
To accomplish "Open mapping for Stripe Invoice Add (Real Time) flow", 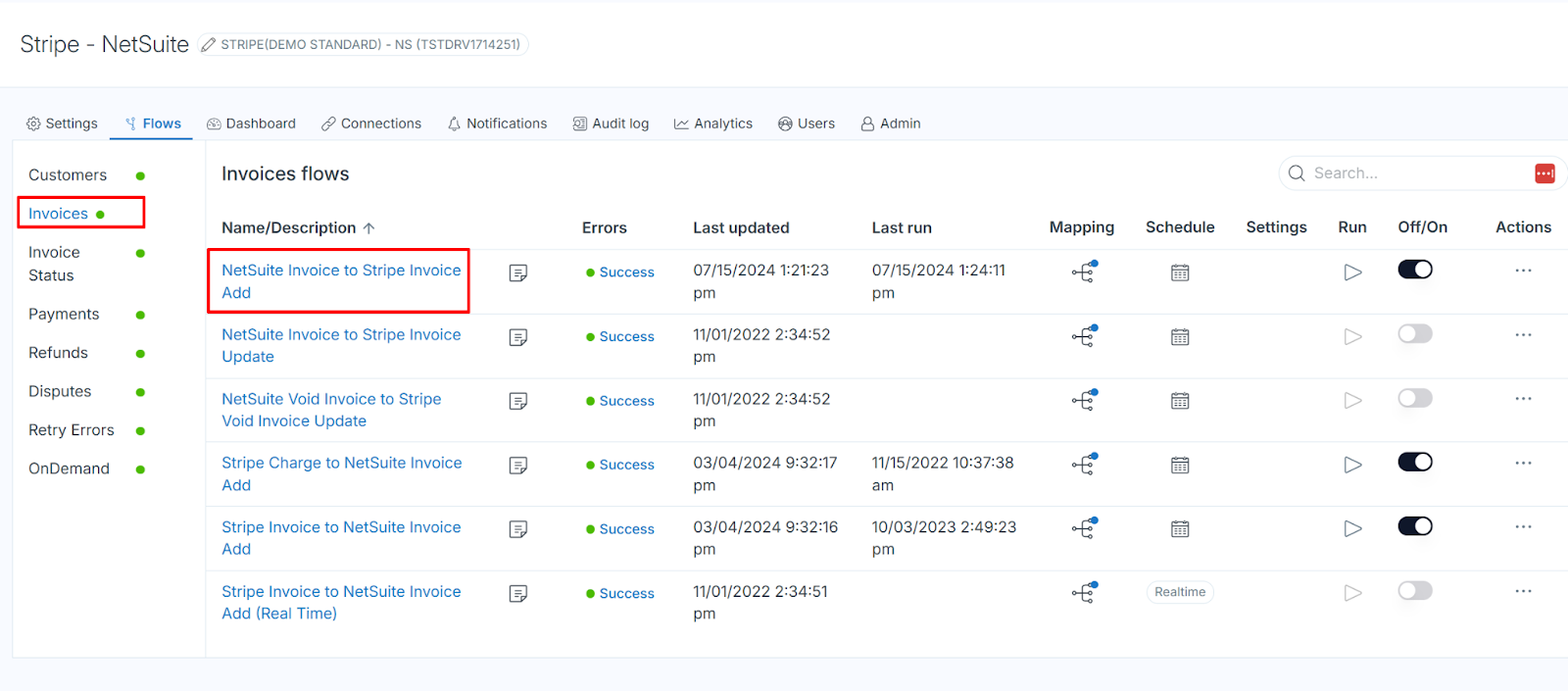I will pos(1084,592).
